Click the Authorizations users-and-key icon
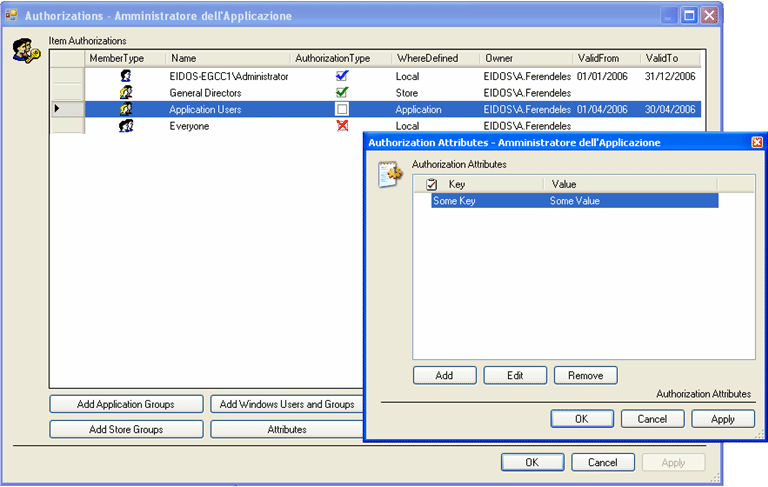The height and width of the screenshot is (487, 768). [x=25, y=51]
